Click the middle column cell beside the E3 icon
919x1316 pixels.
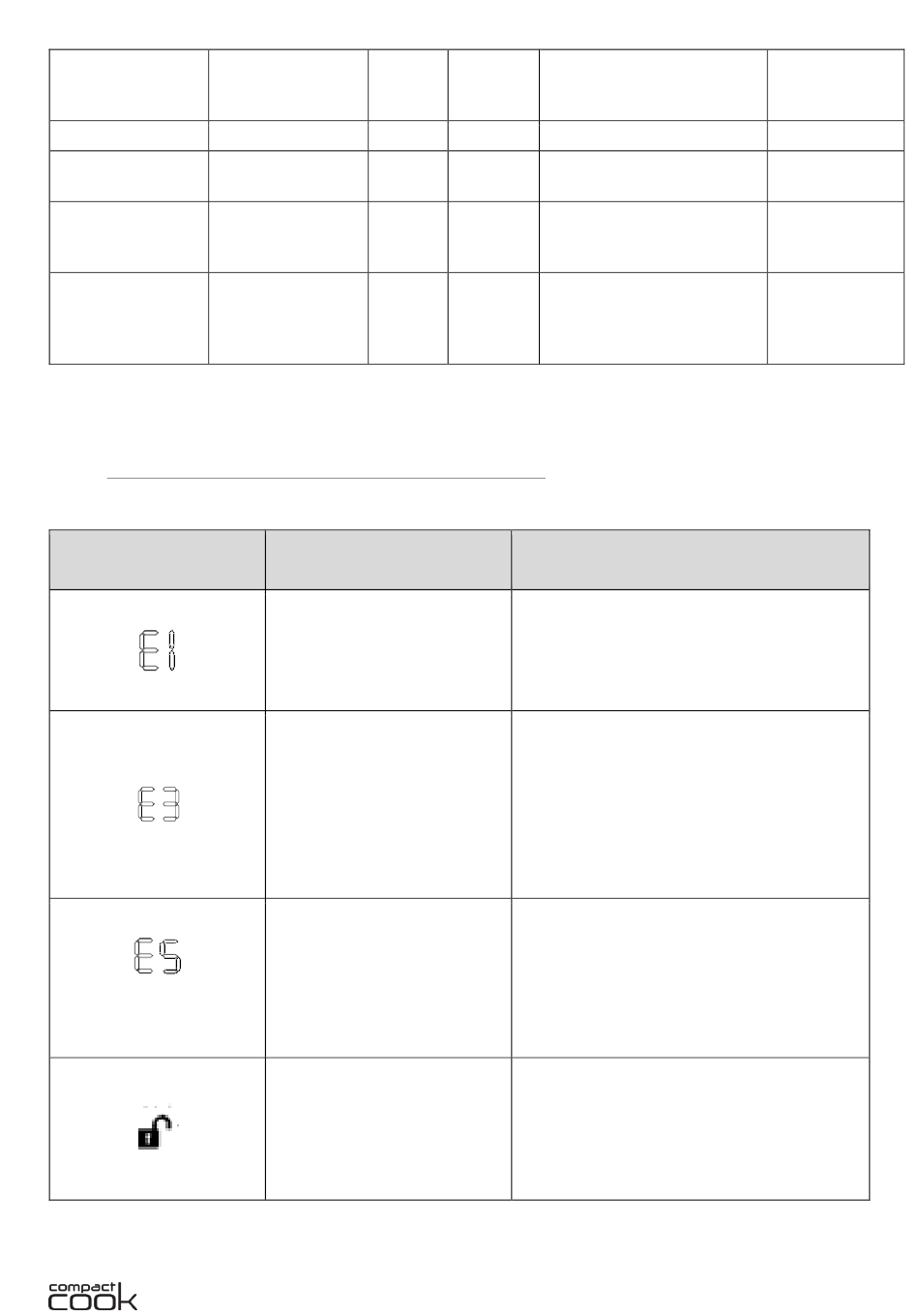388,804
